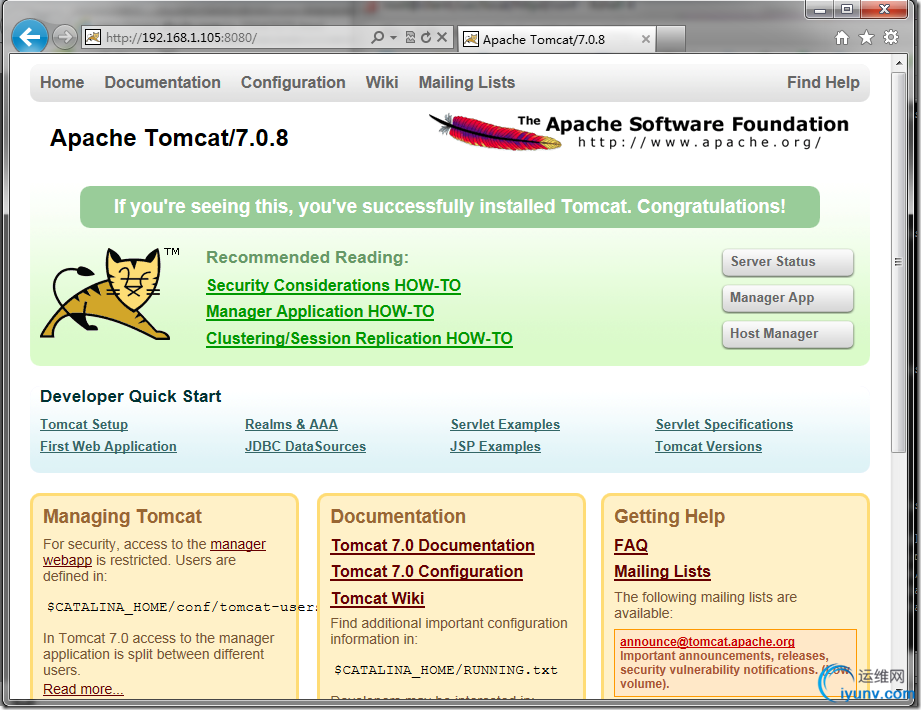Open Documentation in the top navigation bar
921x710 pixels.
(163, 82)
